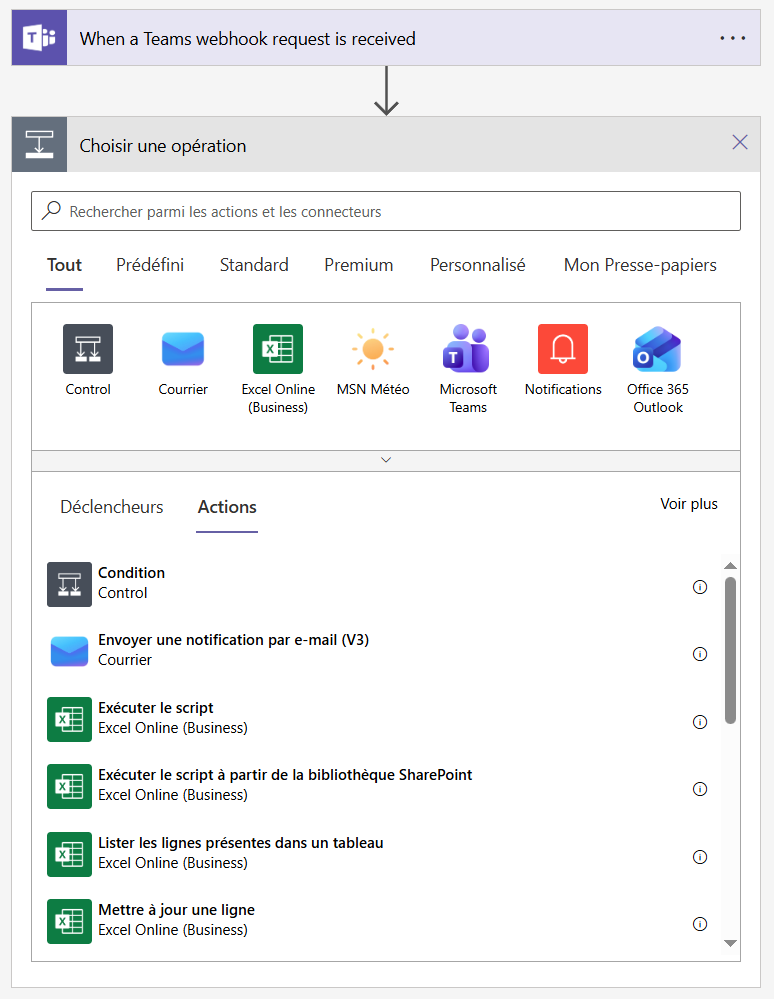This screenshot has width=774, height=999.
Task: Choose the Office 365 Outlook connector
Action: [658, 349]
